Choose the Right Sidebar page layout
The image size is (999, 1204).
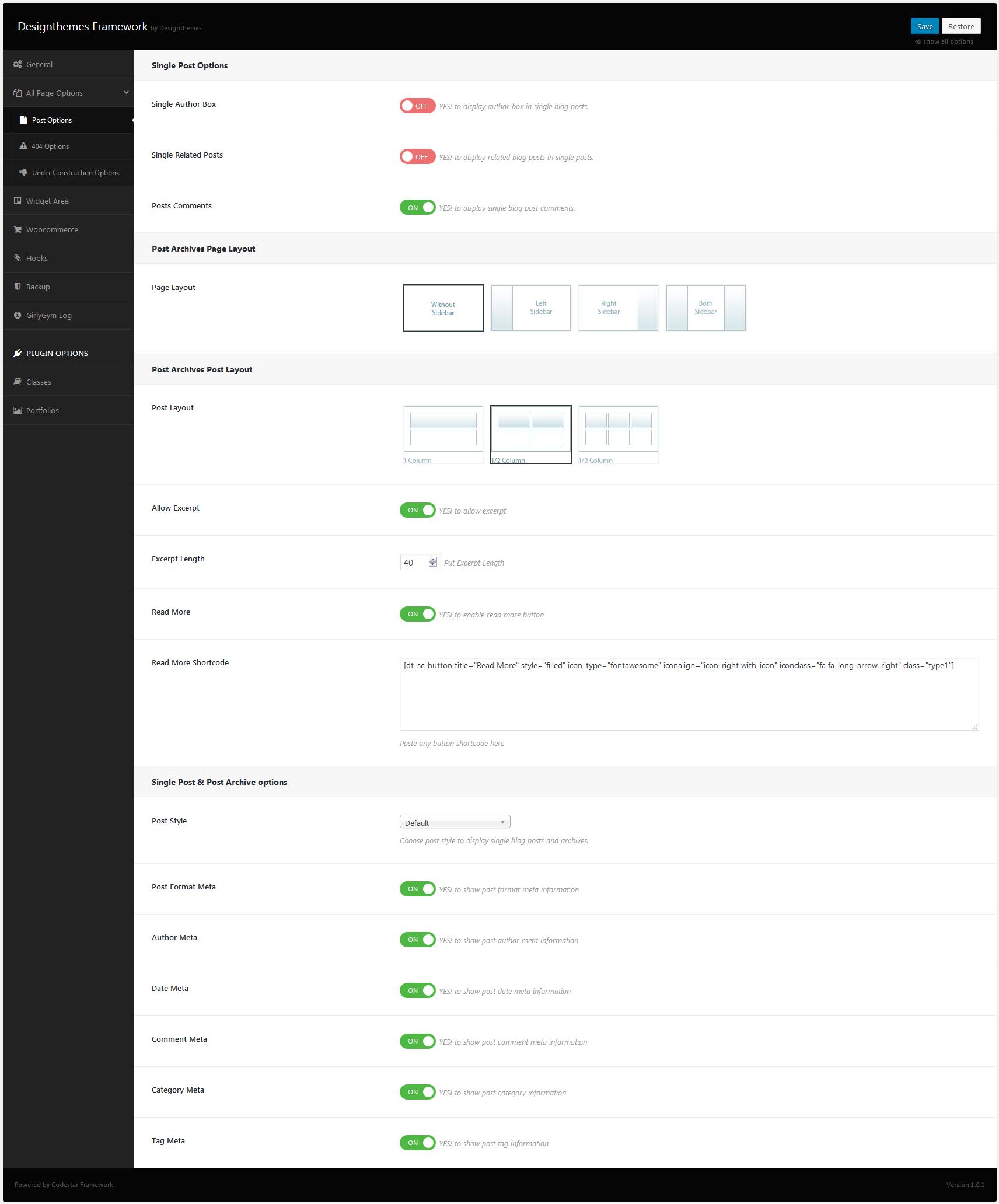pyautogui.click(x=619, y=308)
